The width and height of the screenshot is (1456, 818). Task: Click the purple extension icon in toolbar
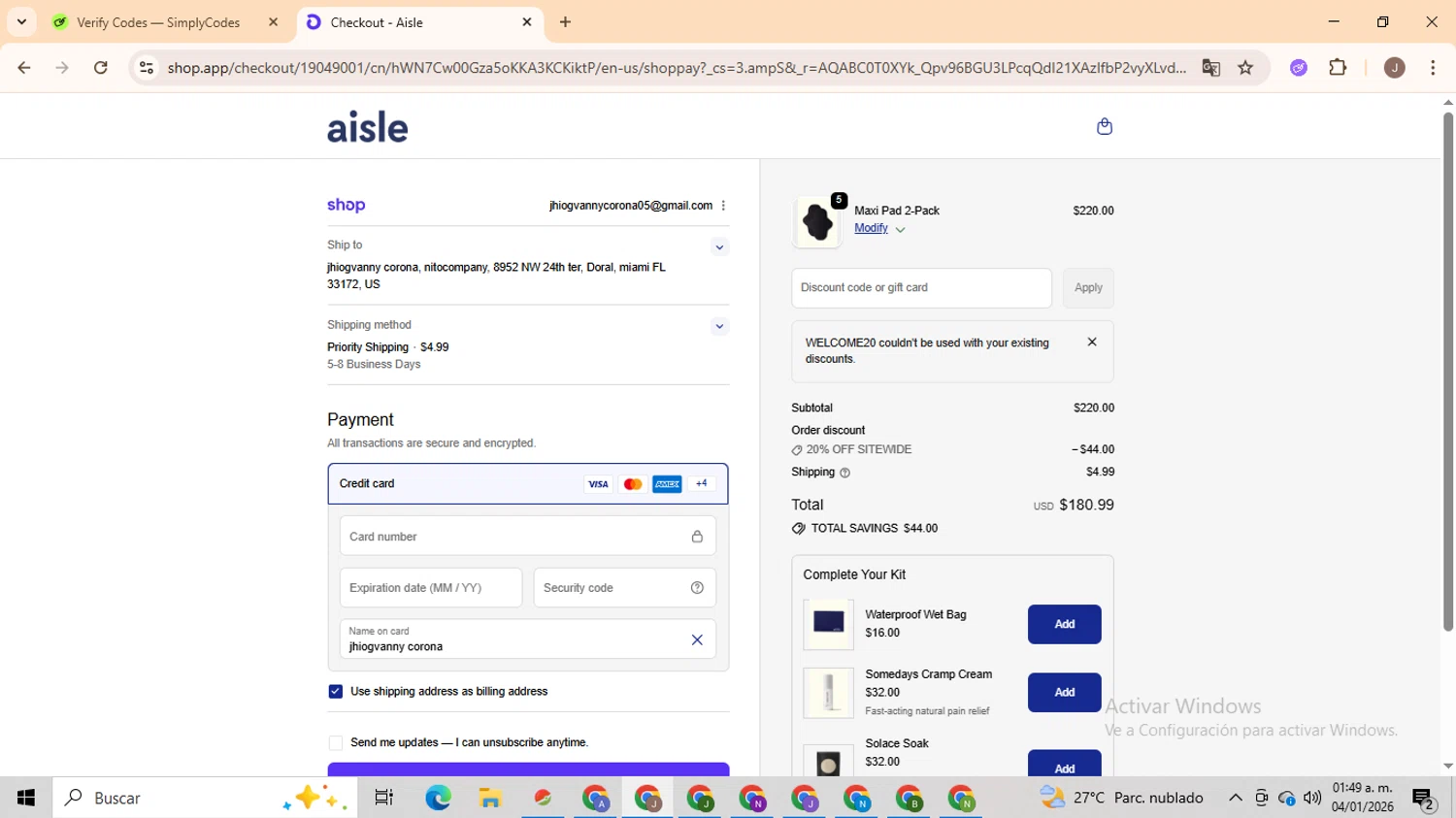click(1299, 68)
